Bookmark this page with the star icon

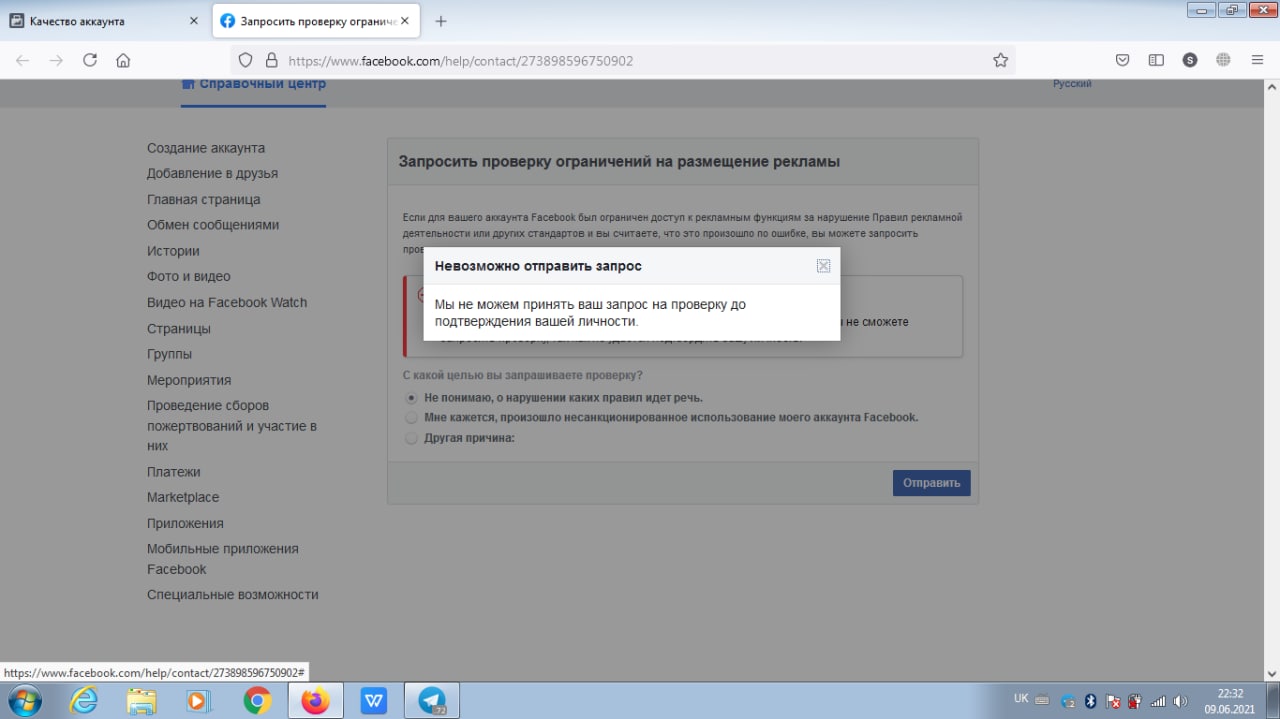(1000, 60)
